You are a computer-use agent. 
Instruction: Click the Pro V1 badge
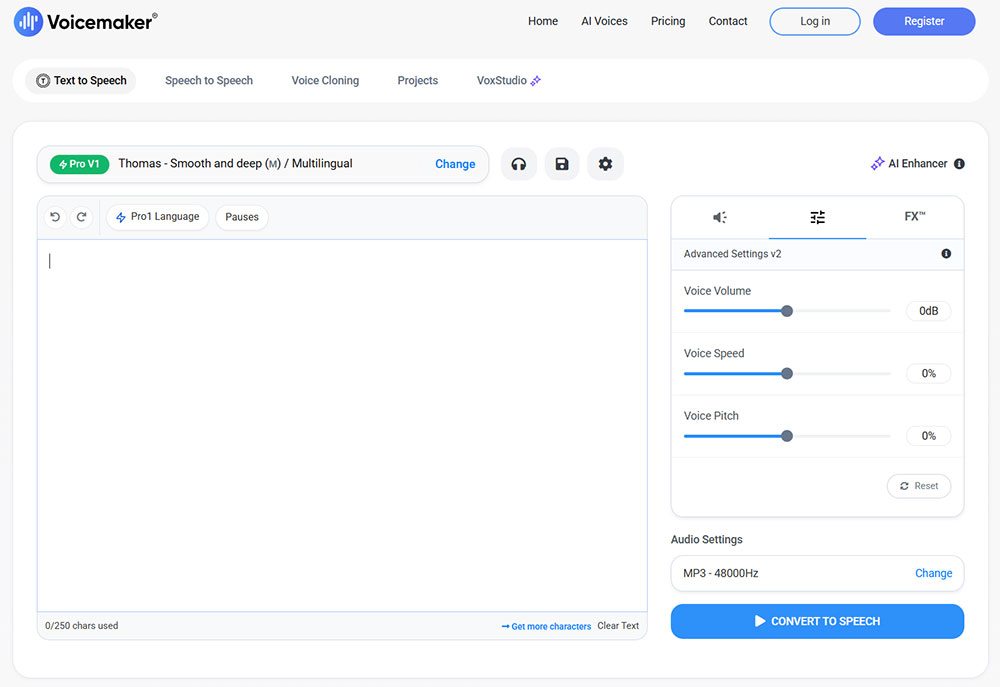pyautogui.click(x=80, y=164)
